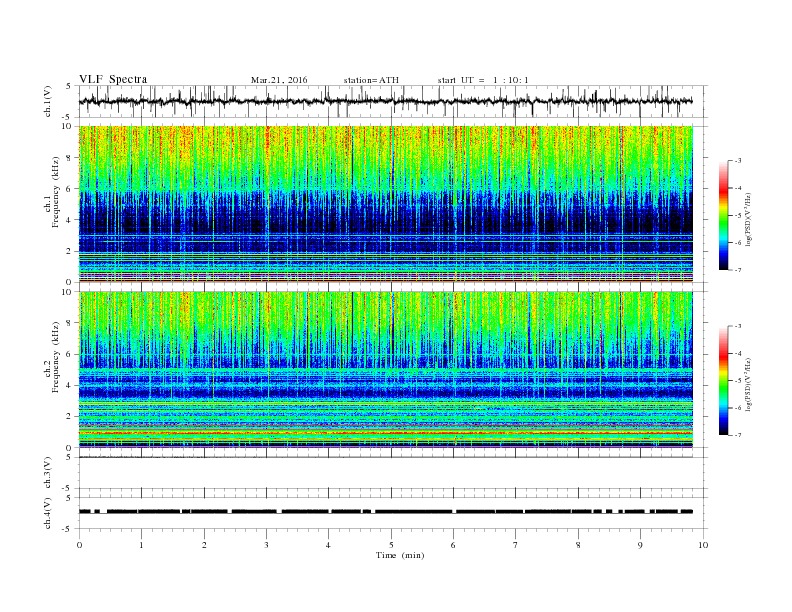Select the ch.1 "Frequency (kHz)" axis label
The height and width of the screenshot is (612, 792).
[55, 192]
